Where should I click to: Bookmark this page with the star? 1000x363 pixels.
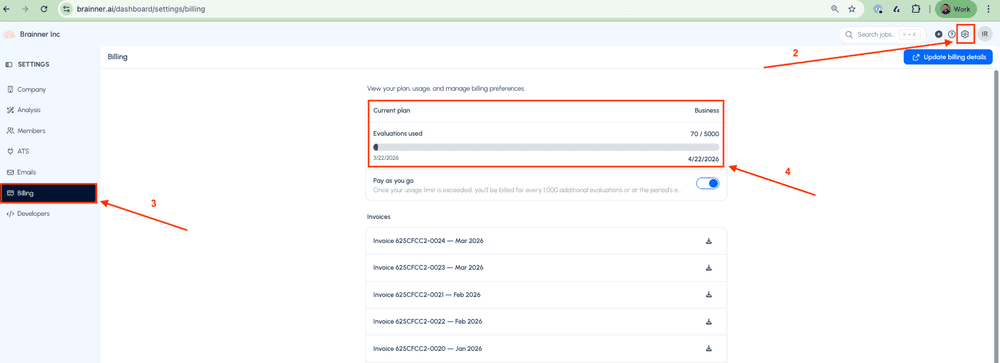(x=852, y=9)
